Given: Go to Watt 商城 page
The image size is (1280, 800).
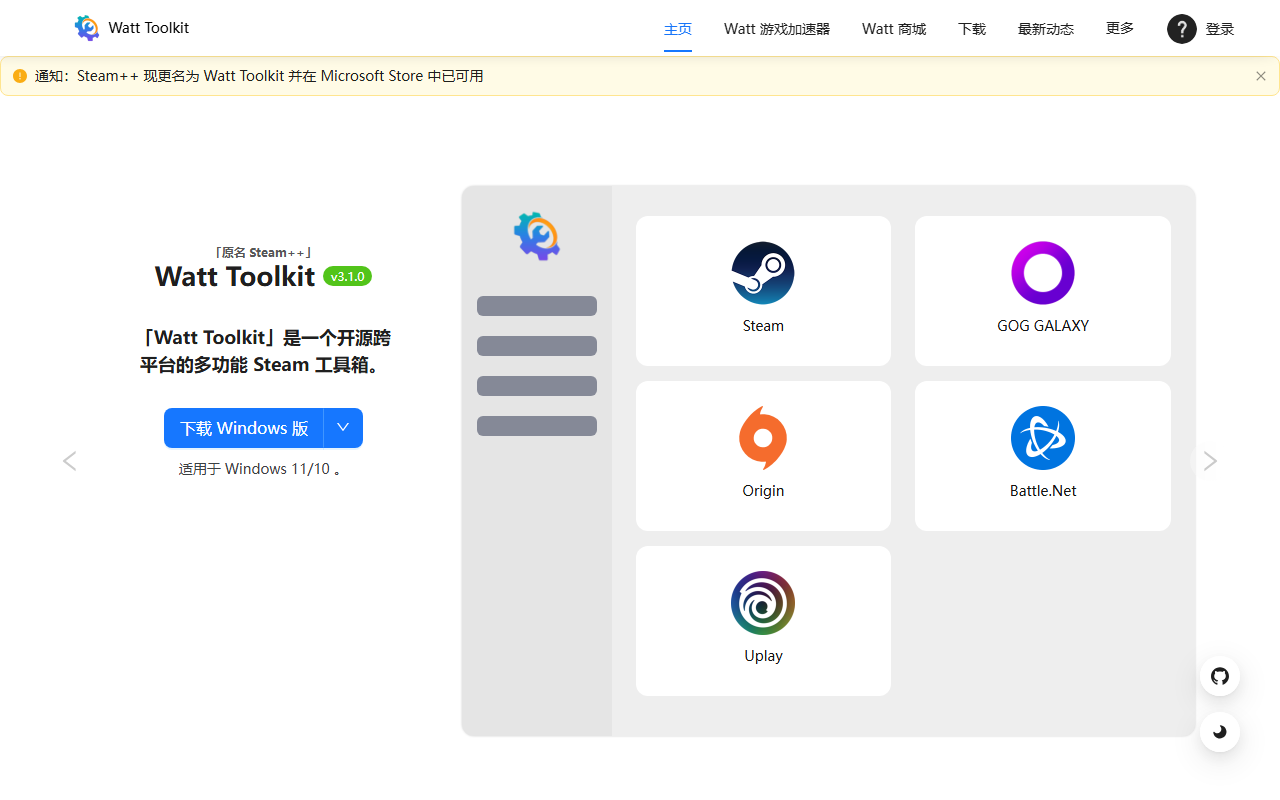Looking at the screenshot, I should click(x=894, y=29).
